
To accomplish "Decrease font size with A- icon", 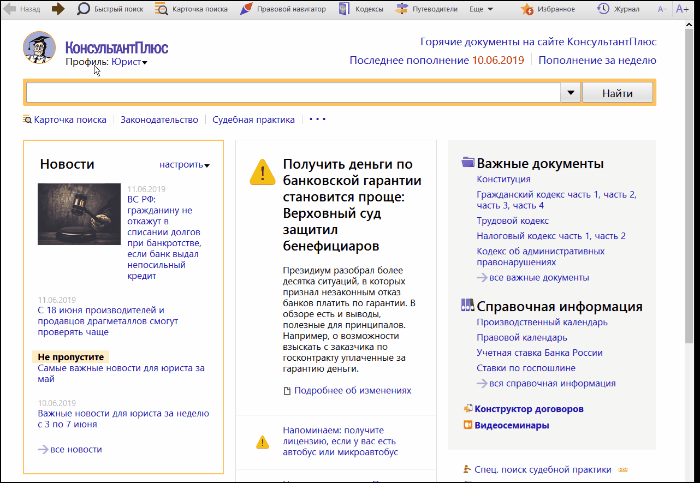I will pyautogui.click(x=662, y=9).
